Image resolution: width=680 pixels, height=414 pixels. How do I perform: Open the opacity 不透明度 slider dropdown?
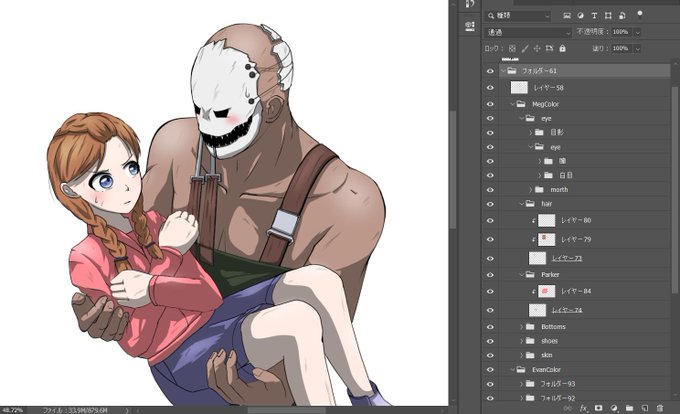click(x=638, y=33)
